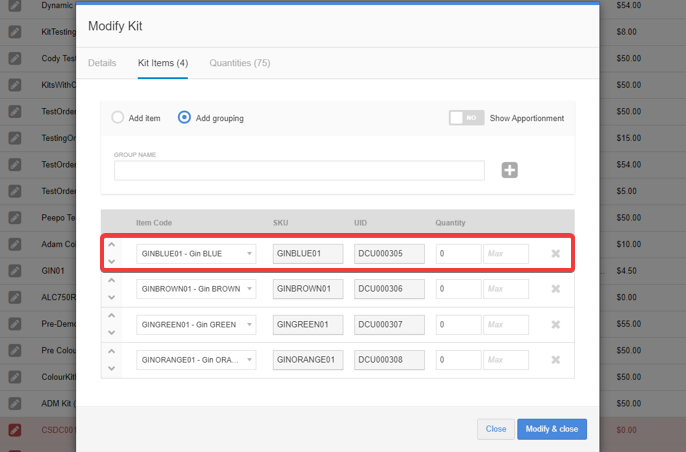Switch to the Details tab

coord(102,63)
